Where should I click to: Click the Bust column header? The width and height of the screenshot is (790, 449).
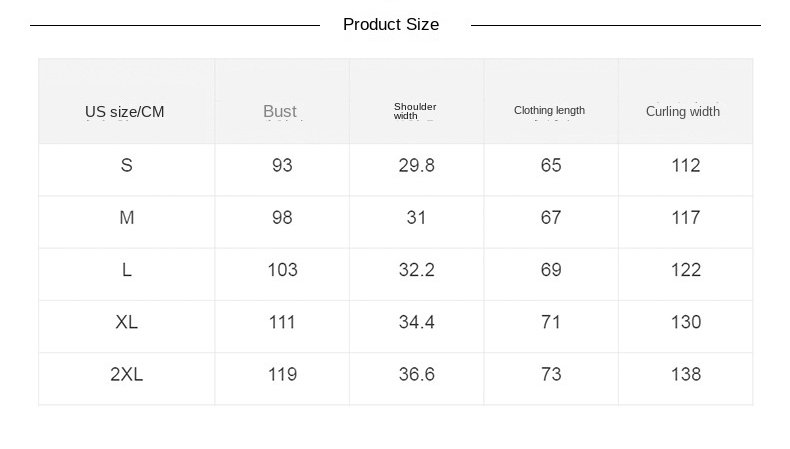[280, 112]
